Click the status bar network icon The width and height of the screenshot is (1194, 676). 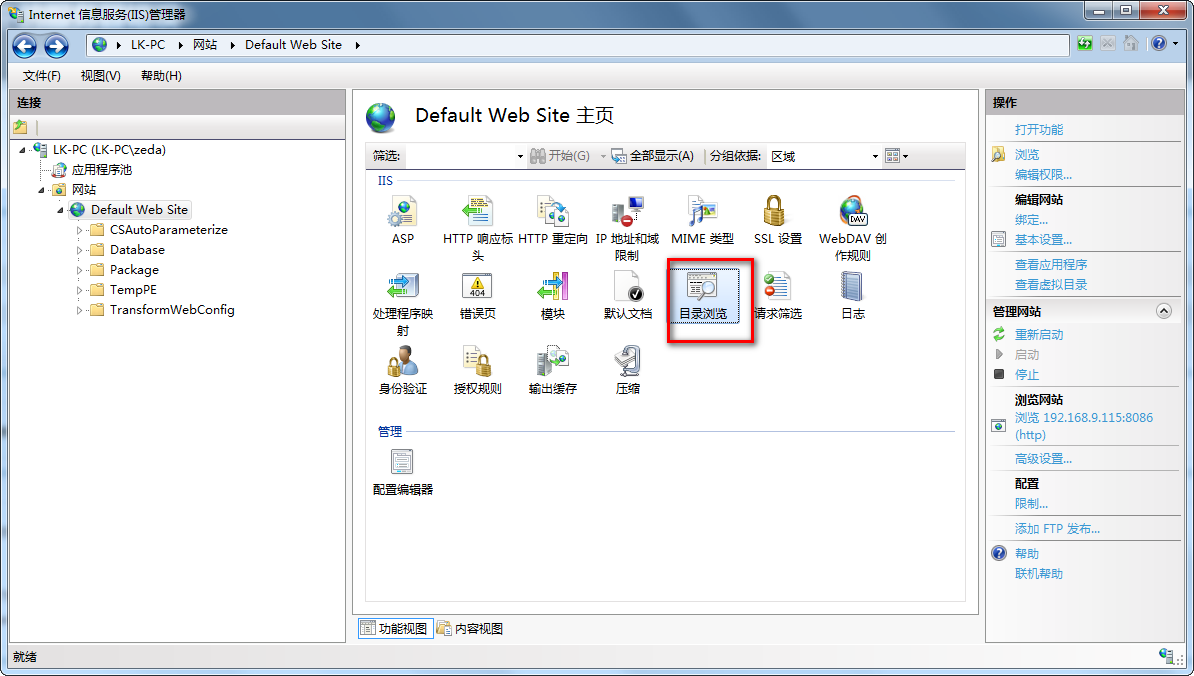pyautogui.click(x=1166, y=656)
